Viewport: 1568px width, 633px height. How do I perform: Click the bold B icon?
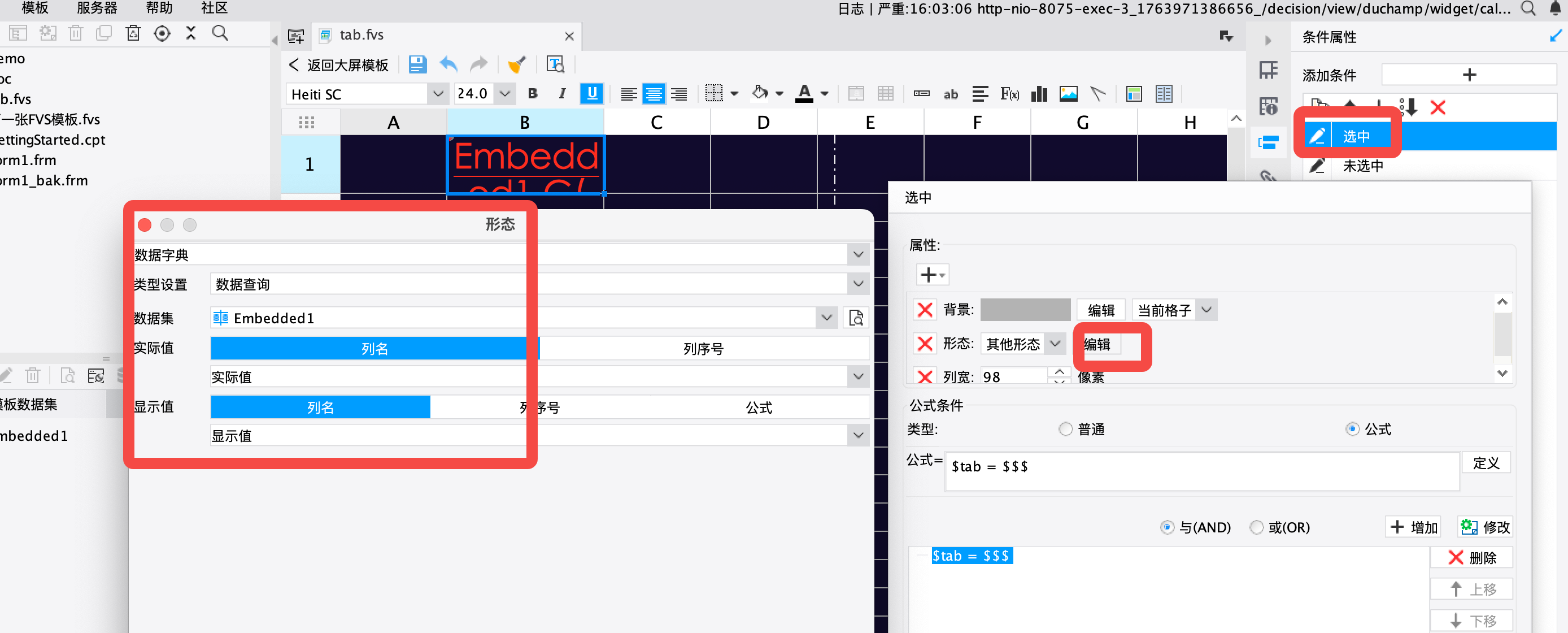tap(533, 94)
